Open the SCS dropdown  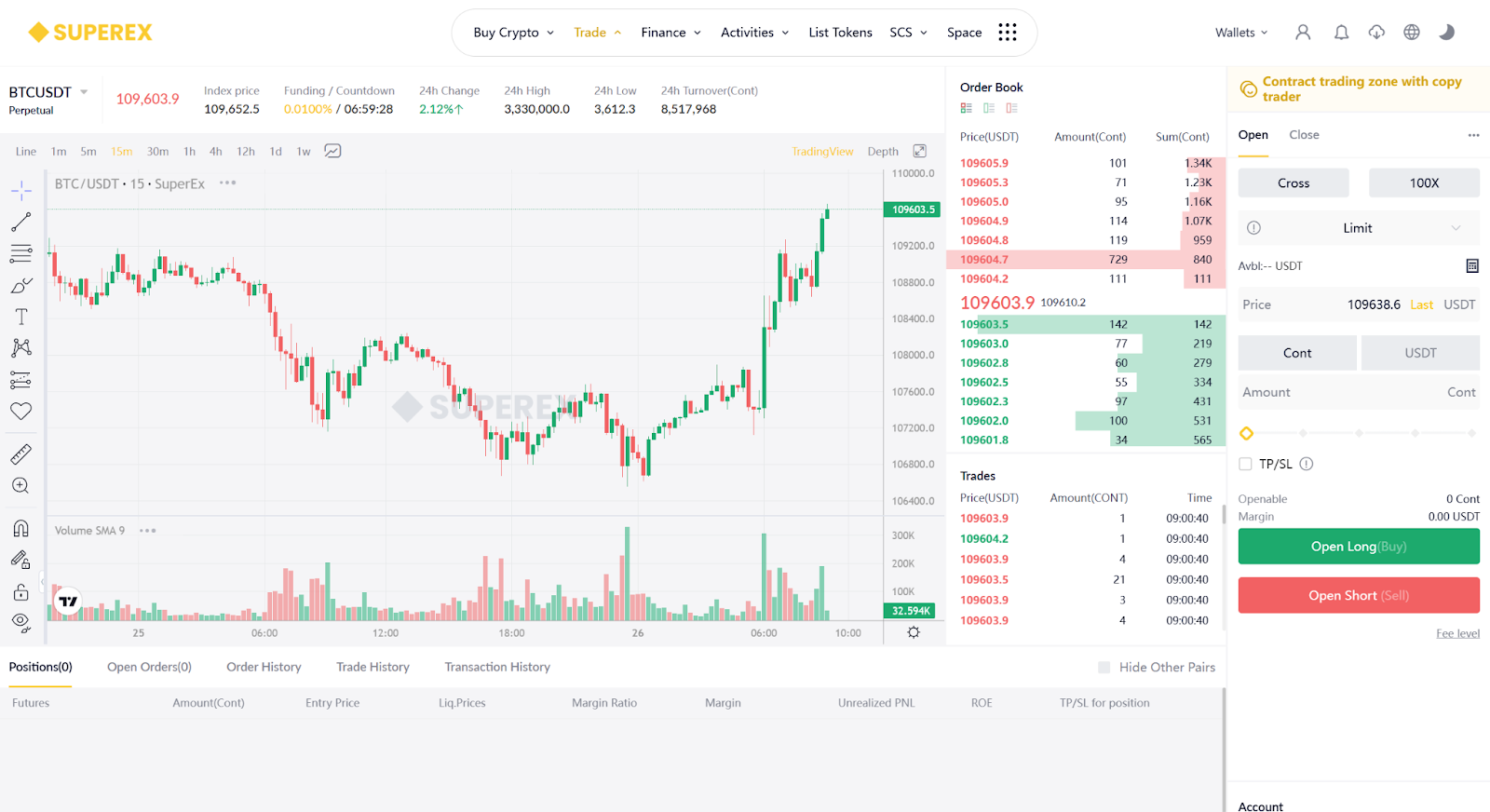point(908,33)
